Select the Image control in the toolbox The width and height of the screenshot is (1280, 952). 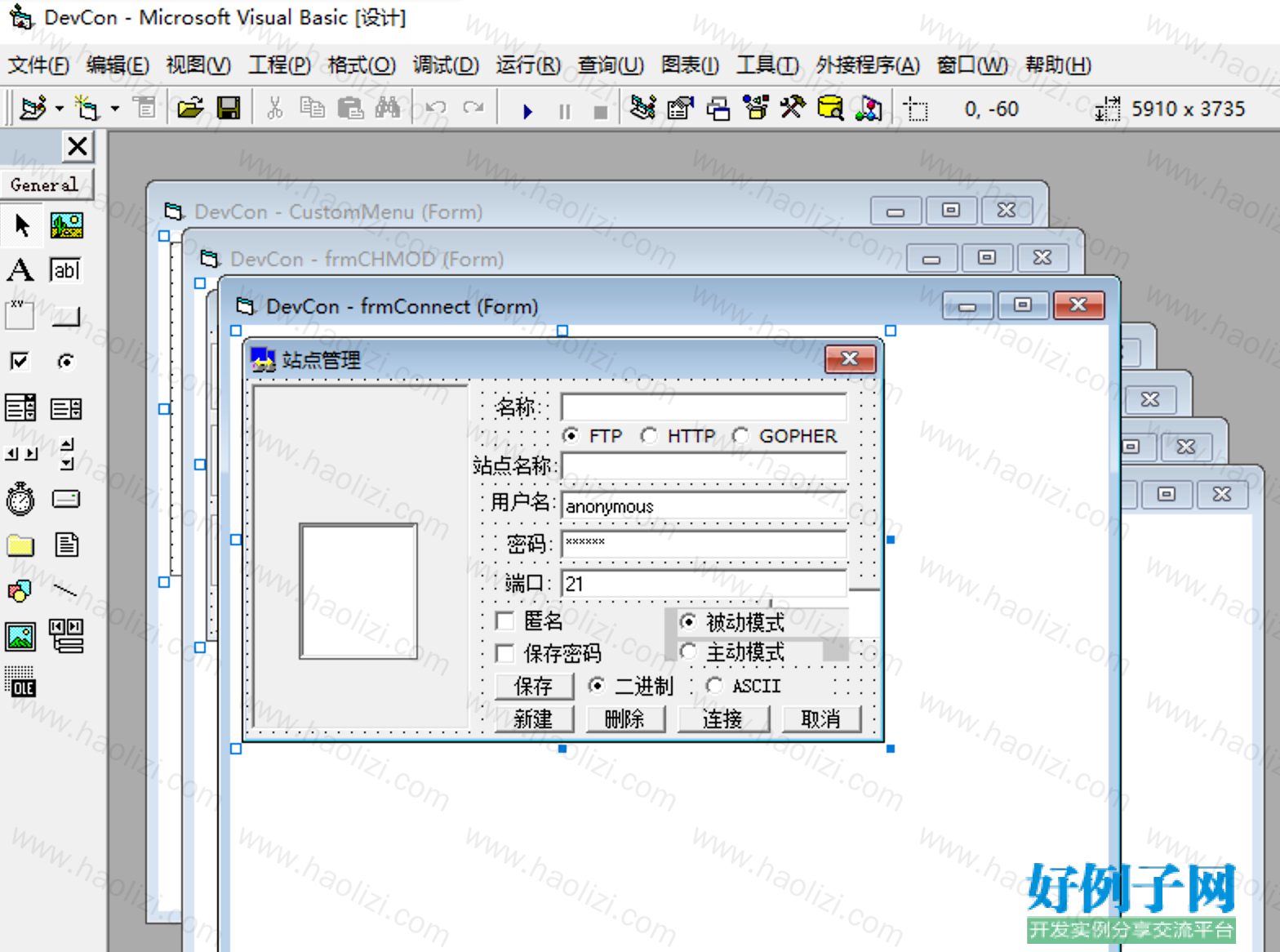(20, 636)
